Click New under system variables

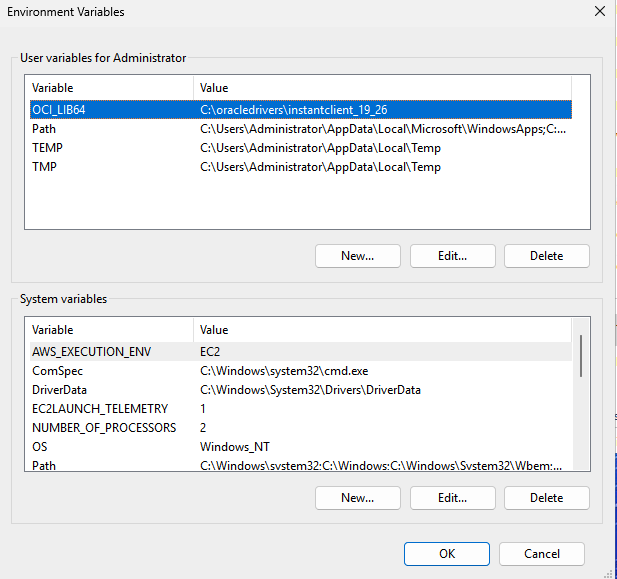(357, 498)
